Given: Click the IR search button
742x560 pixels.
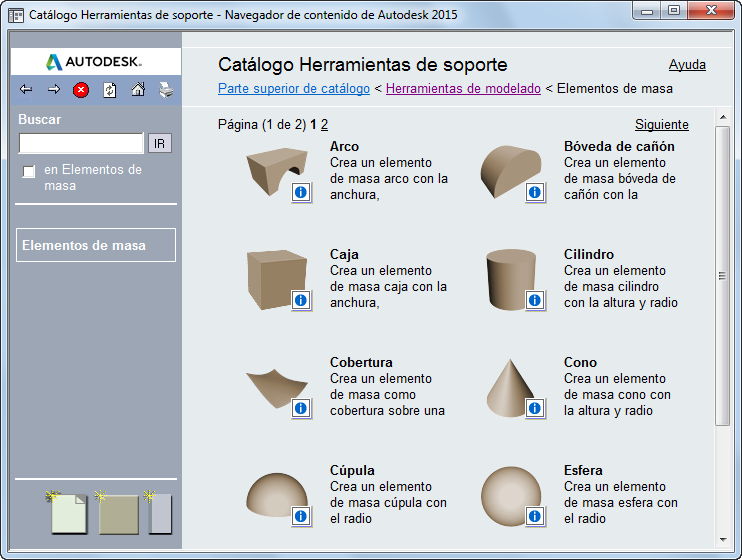Looking at the screenshot, I should [160, 143].
